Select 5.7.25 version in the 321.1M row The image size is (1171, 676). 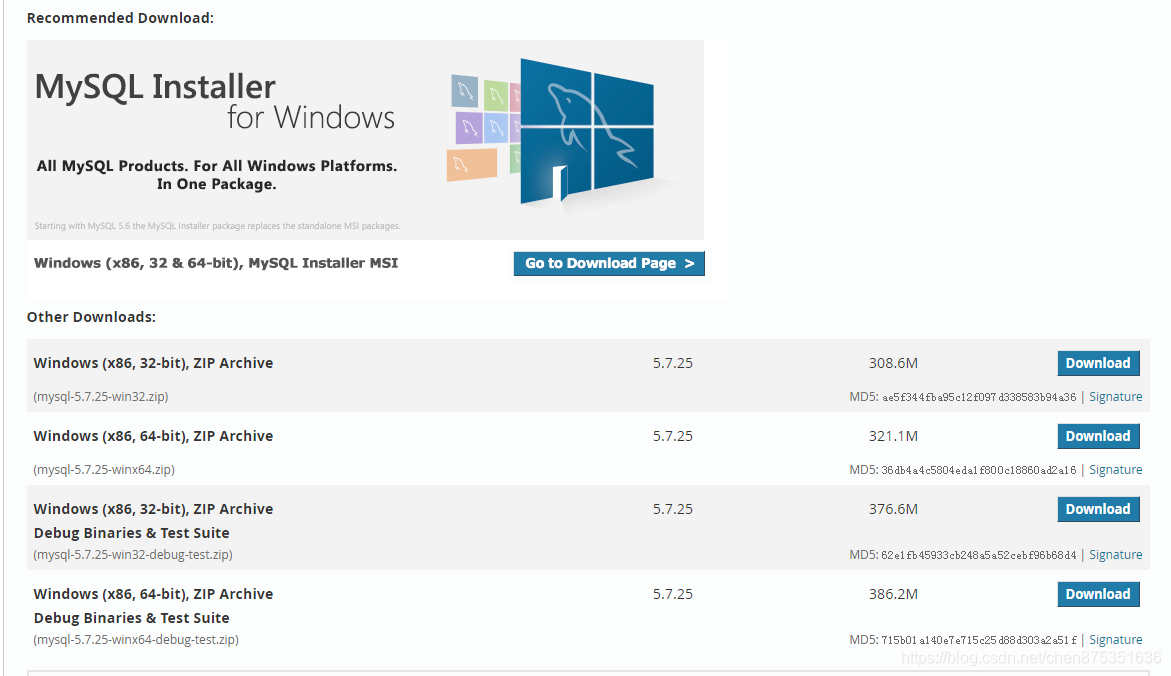(x=673, y=436)
